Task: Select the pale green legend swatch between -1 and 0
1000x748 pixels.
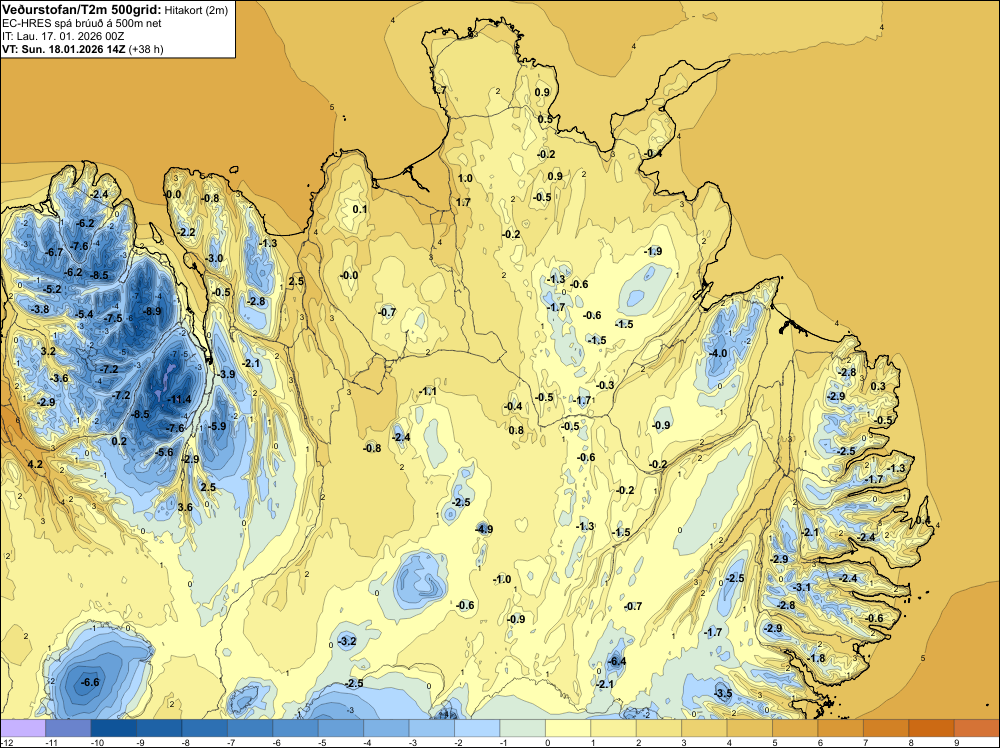Action: 522,728
